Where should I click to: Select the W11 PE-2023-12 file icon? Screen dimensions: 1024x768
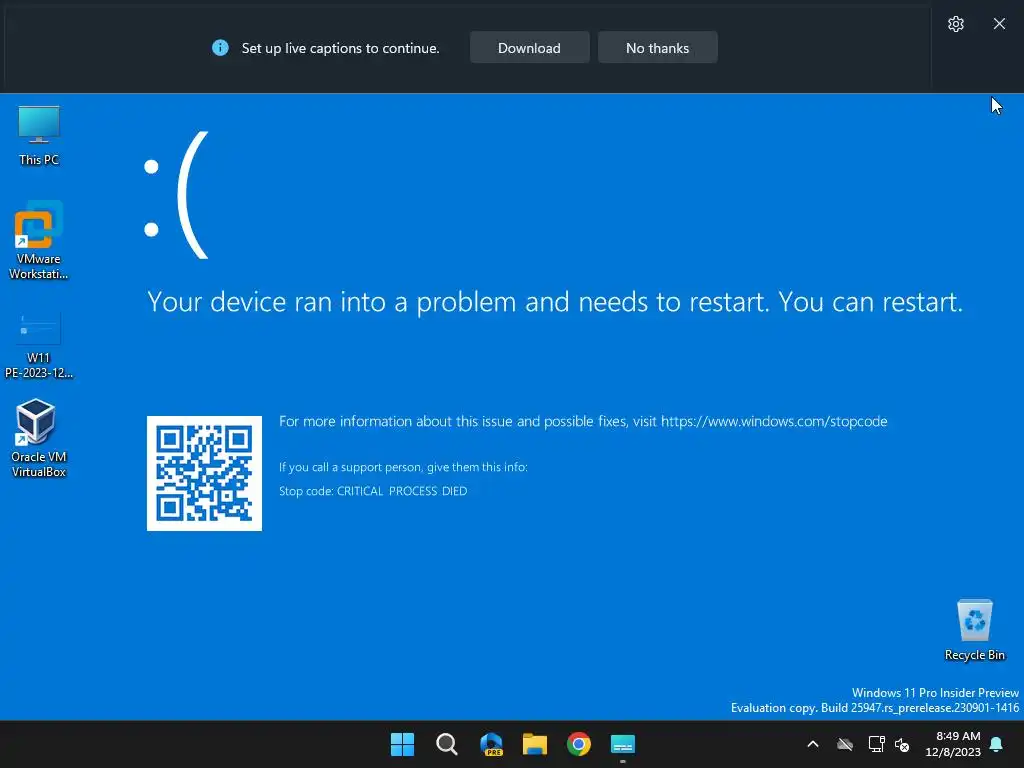39,345
